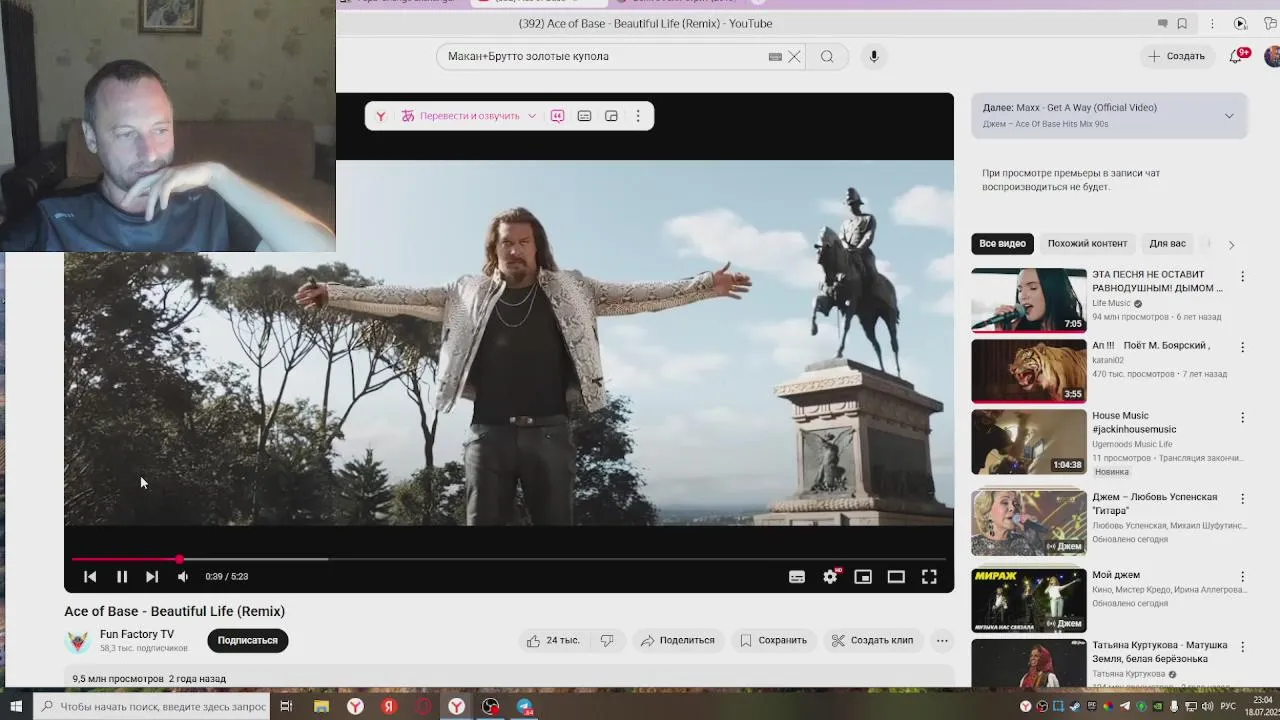The height and width of the screenshot is (720, 1280).
Task: Subscribe with the Подписаться button
Action: coord(248,640)
